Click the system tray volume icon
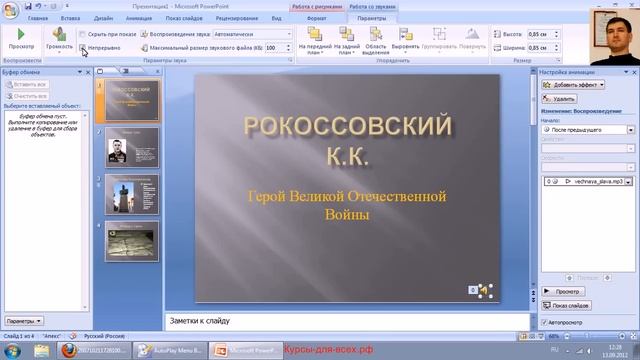The width and height of the screenshot is (640, 360). pyautogui.click(x=589, y=351)
